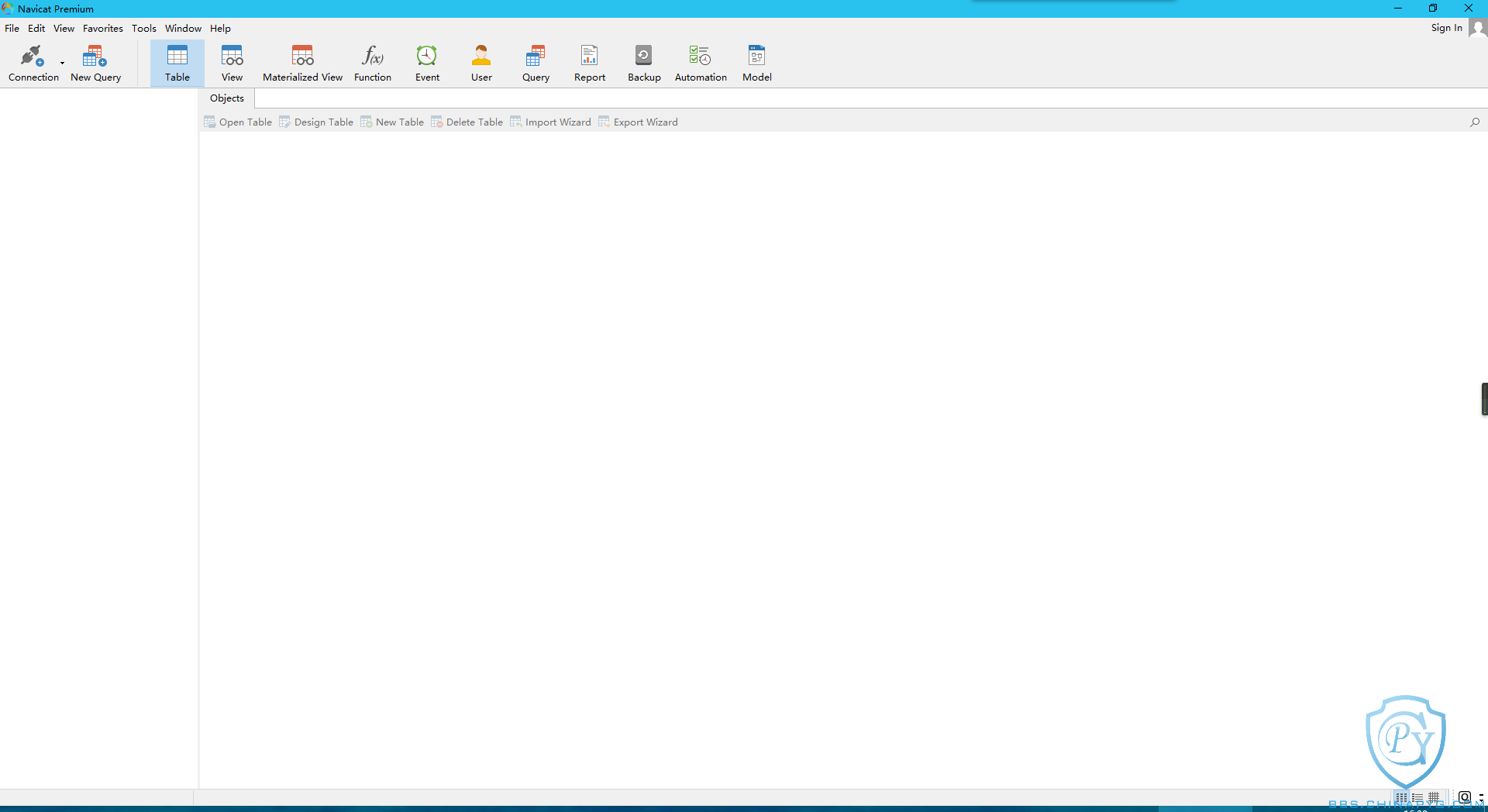The image size is (1488, 812).
Task: Open the Help menu
Action: 220,28
